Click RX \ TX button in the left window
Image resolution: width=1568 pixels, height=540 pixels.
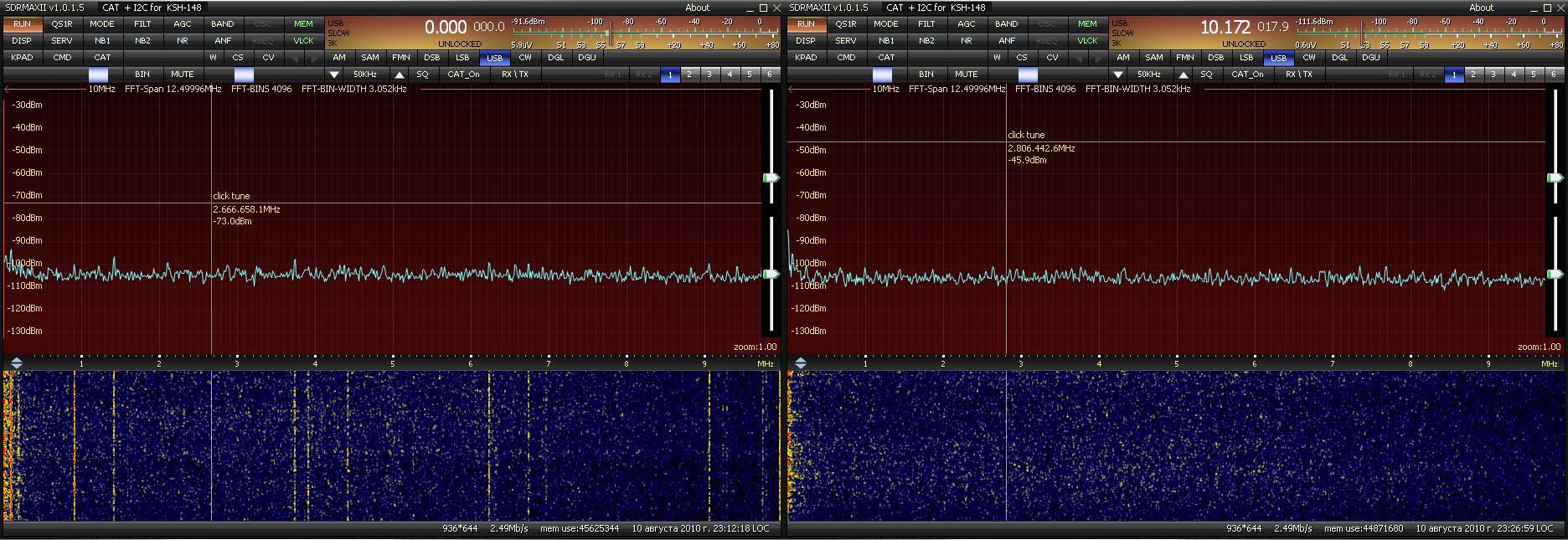pos(515,75)
